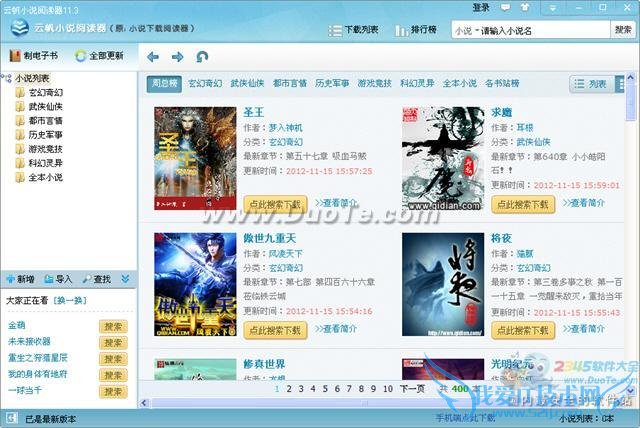Select the 游戏竞技 category tab
This screenshot has width=640, height=428.
point(374,84)
